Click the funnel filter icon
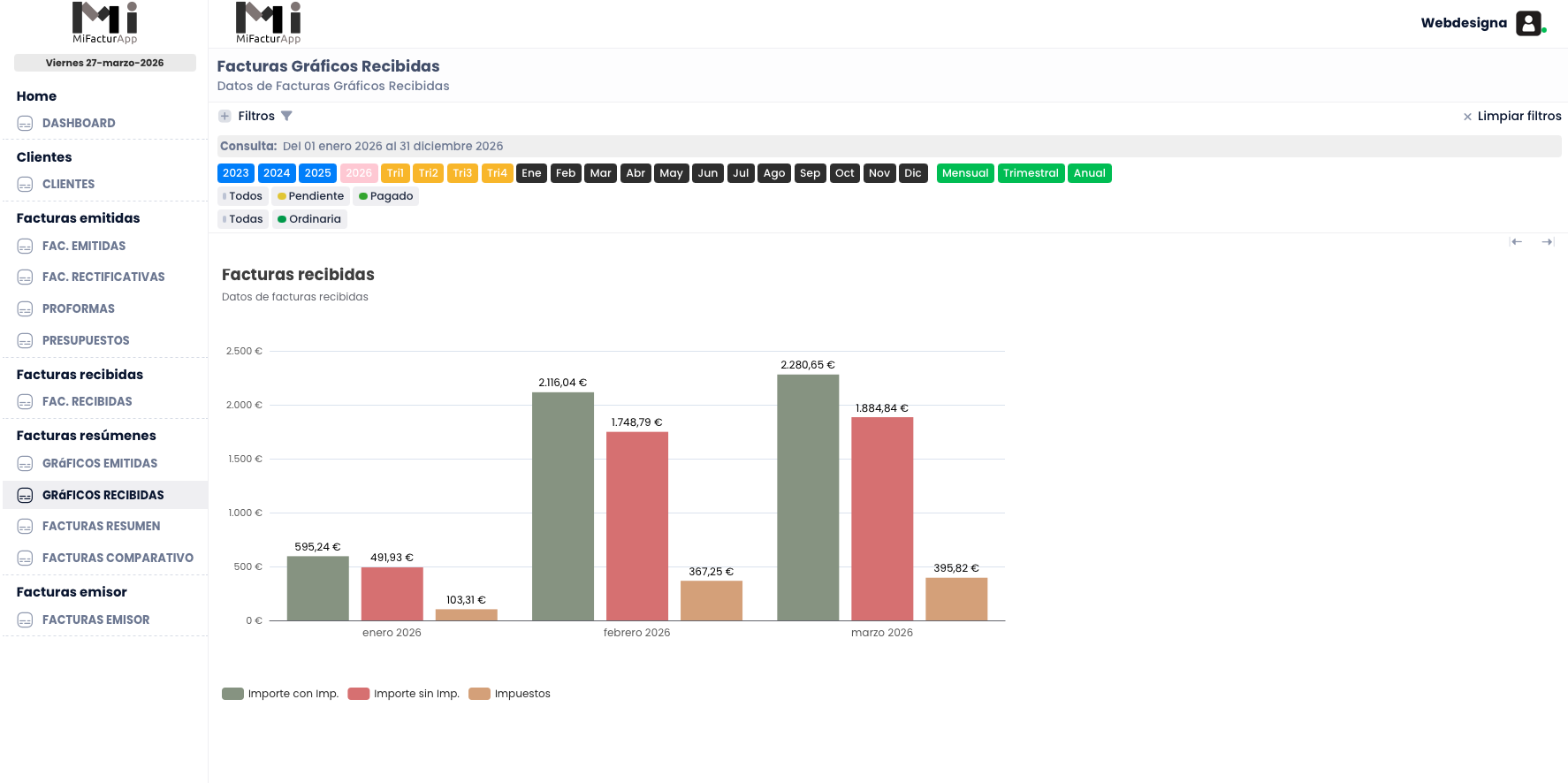Viewport: 1568px width, 783px height. point(286,116)
